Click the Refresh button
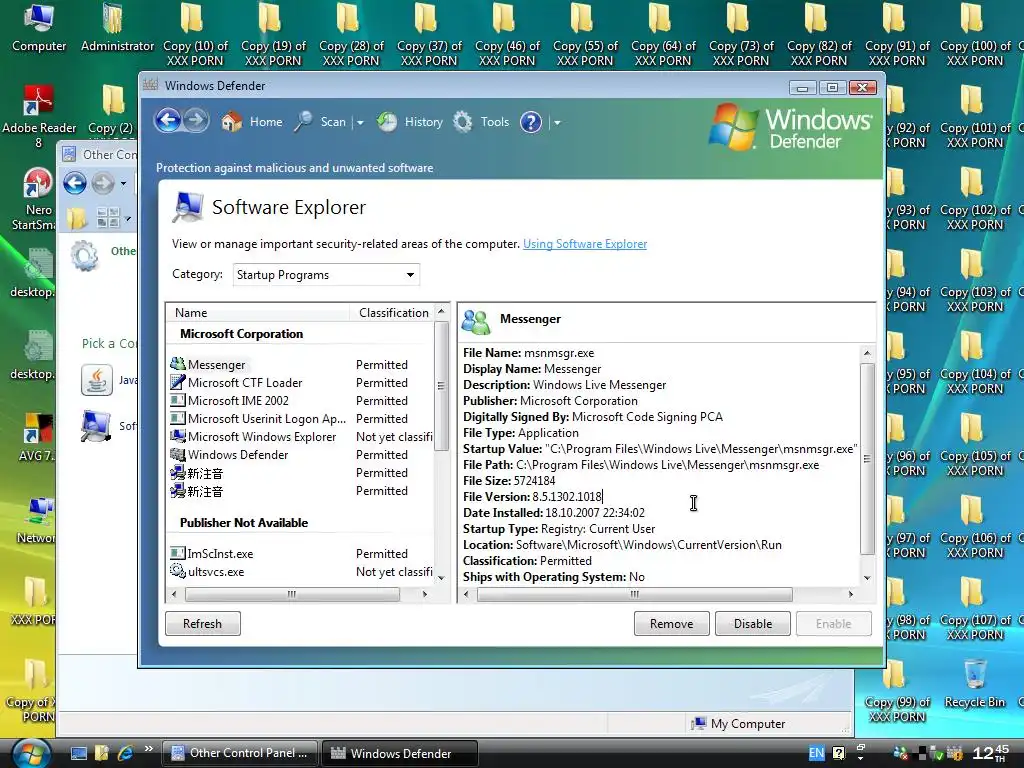This screenshot has width=1024, height=768. point(202,624)
